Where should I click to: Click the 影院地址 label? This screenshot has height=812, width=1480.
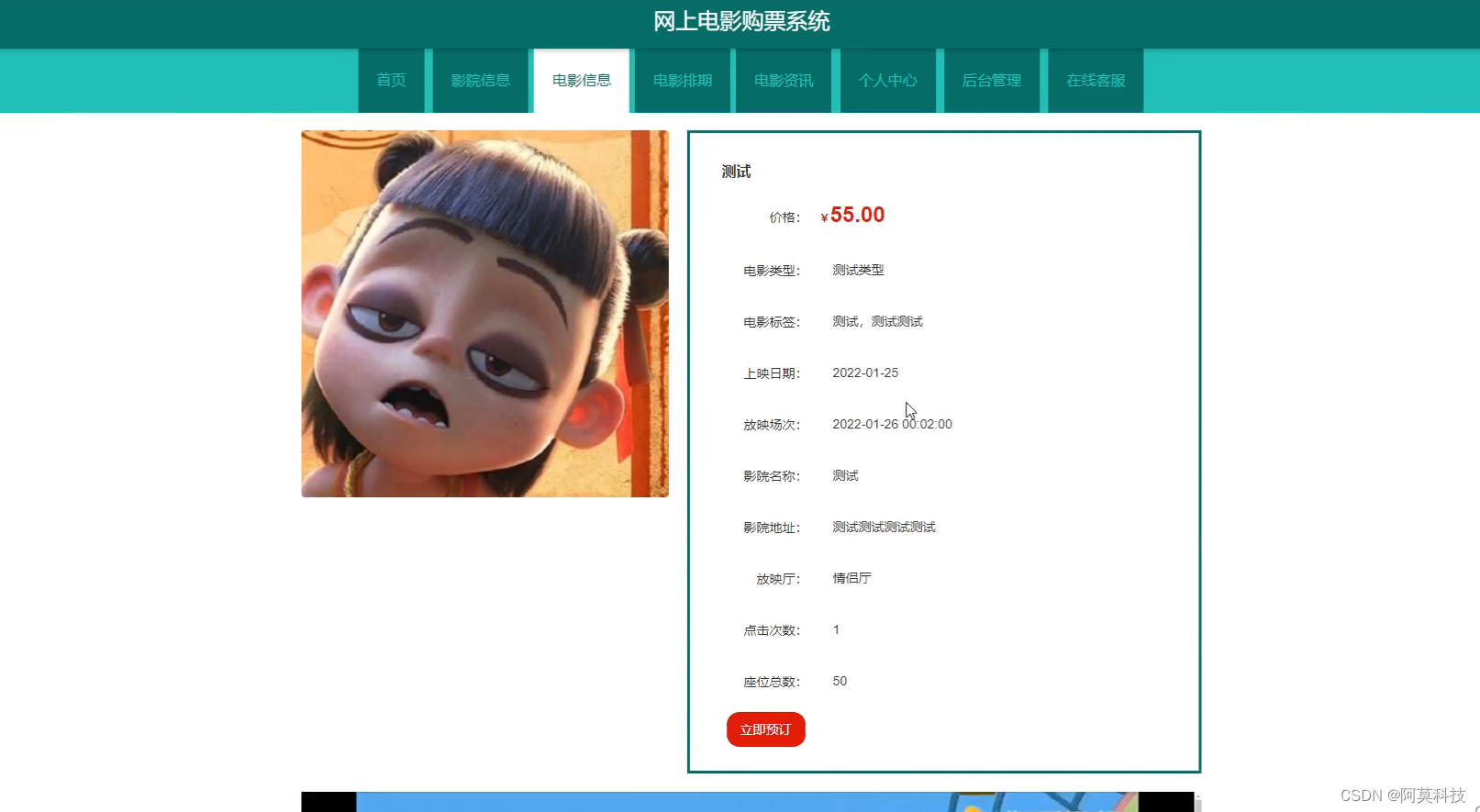tap(772, 528)
